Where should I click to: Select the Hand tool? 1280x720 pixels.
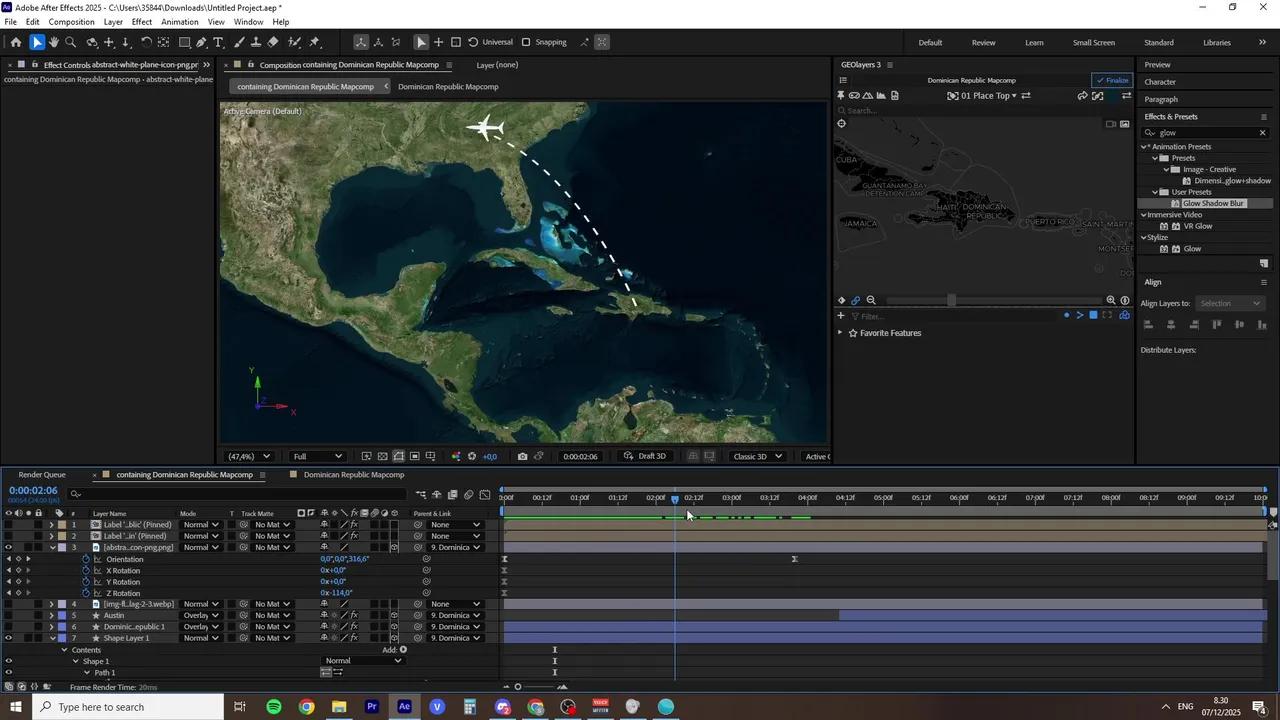click(54, 42)
